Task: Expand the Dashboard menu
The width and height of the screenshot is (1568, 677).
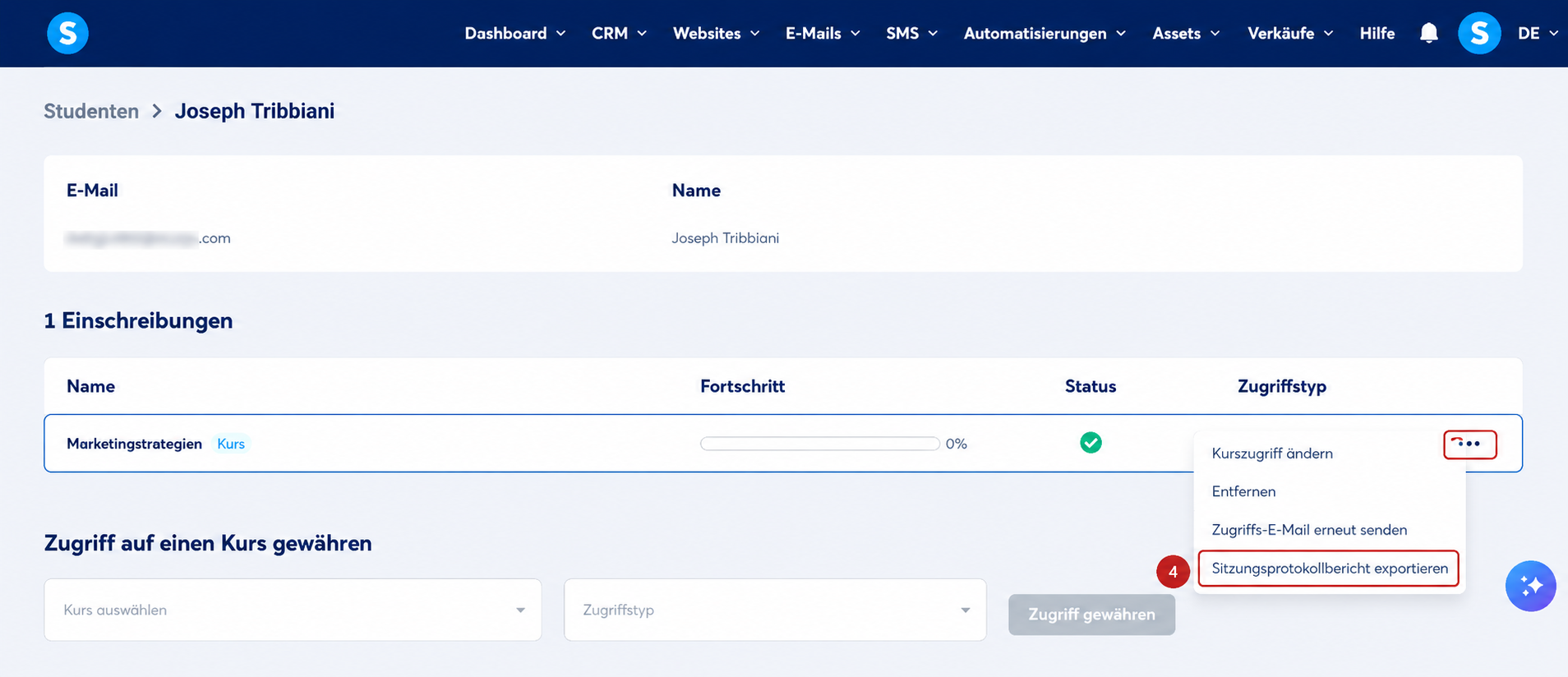Action: pos(515,34)
